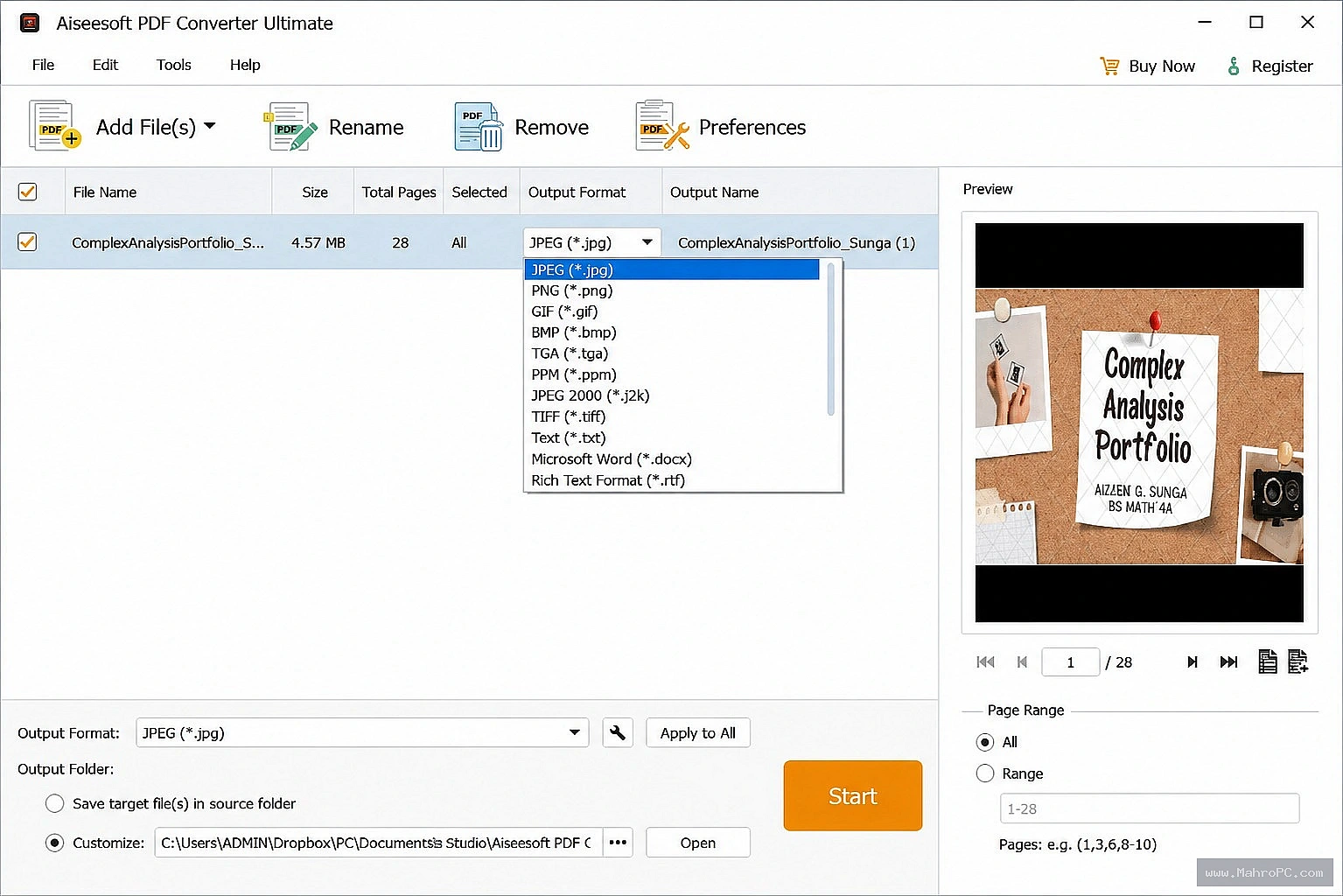Select TGA (*.tga) output format

point(672,353)
